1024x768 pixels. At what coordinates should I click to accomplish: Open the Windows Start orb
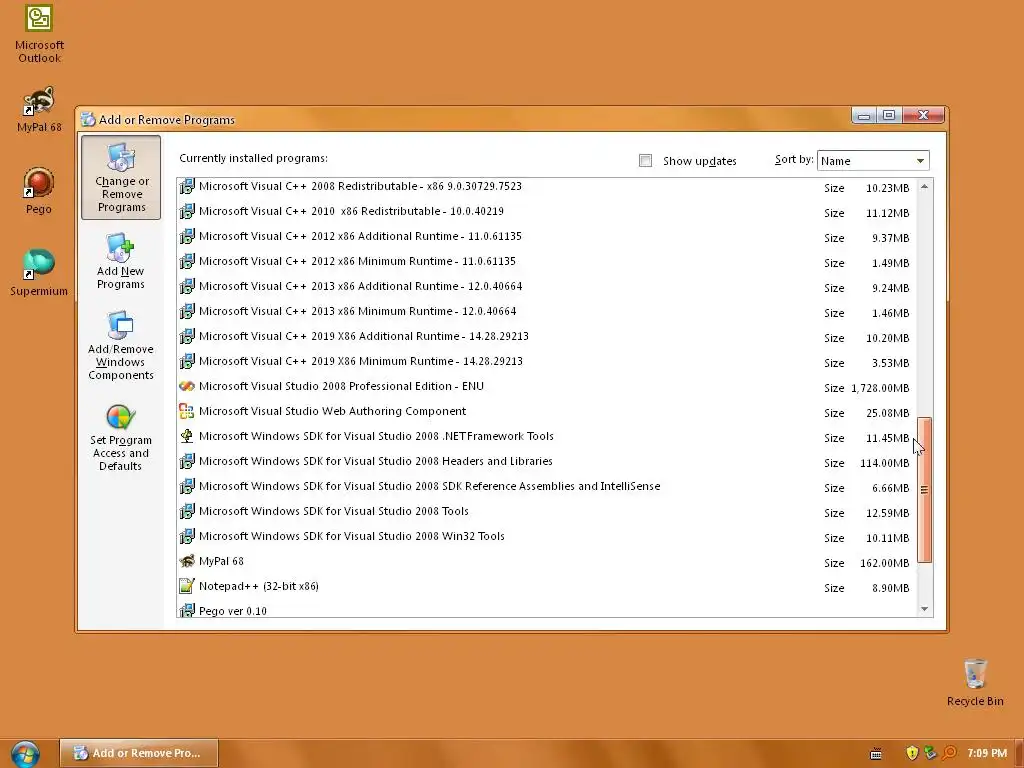click(x=25, y=754)
